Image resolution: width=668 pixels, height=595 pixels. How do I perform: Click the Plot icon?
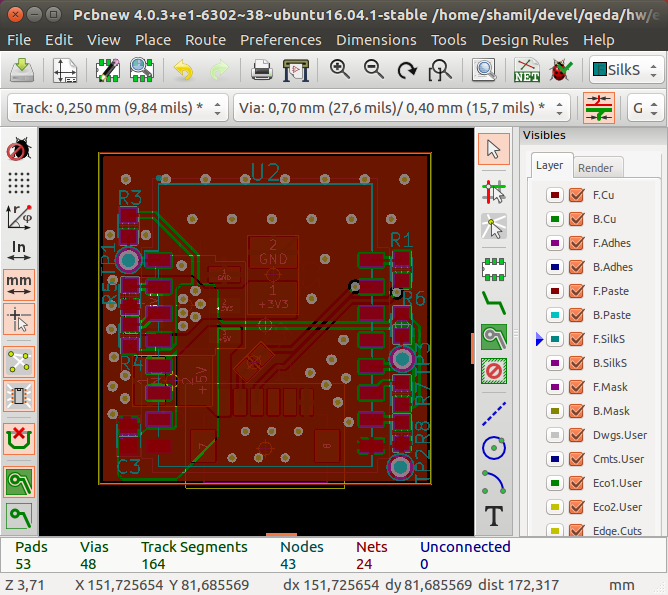click(x=296, y=70)
